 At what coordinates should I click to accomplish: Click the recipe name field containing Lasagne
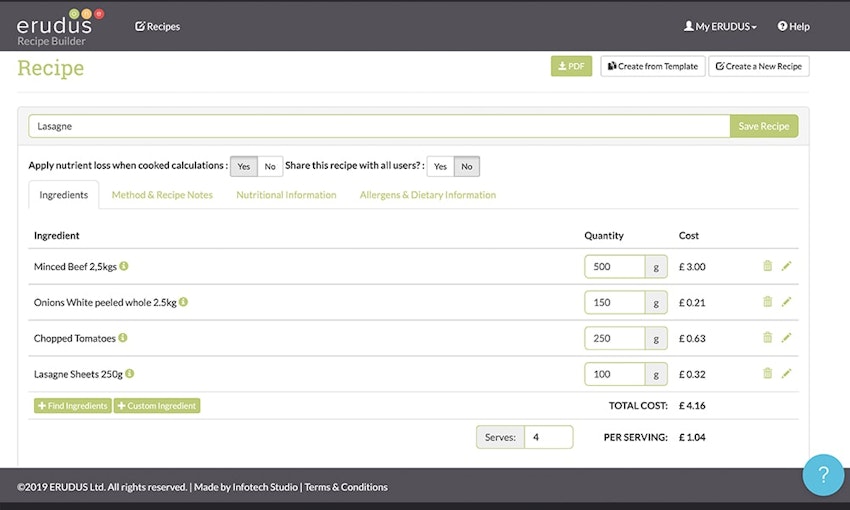tap(379, 126)
